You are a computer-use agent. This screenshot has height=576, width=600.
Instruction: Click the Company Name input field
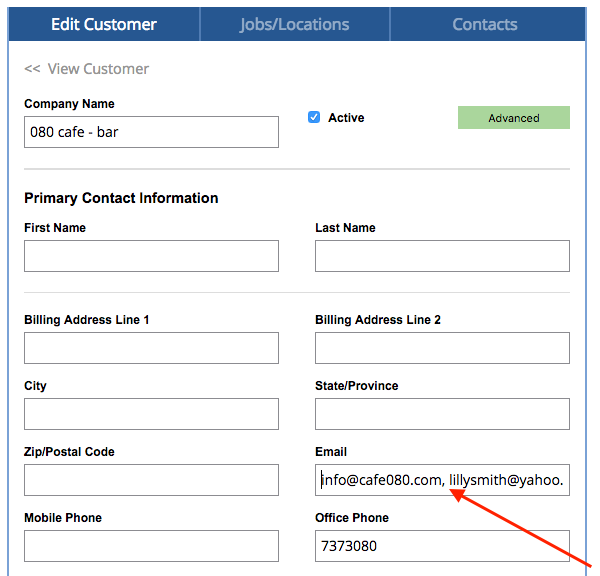click(151, 132)
